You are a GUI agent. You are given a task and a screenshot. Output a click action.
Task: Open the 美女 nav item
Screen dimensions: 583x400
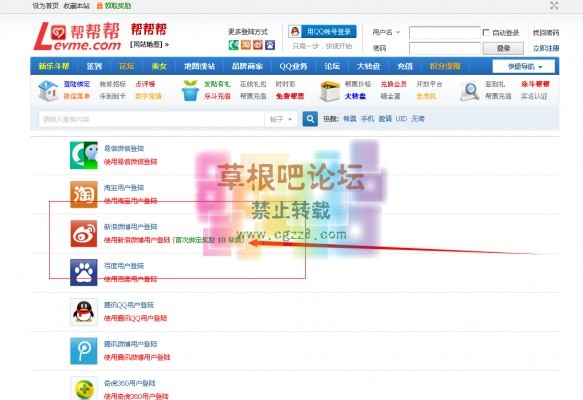159,66
